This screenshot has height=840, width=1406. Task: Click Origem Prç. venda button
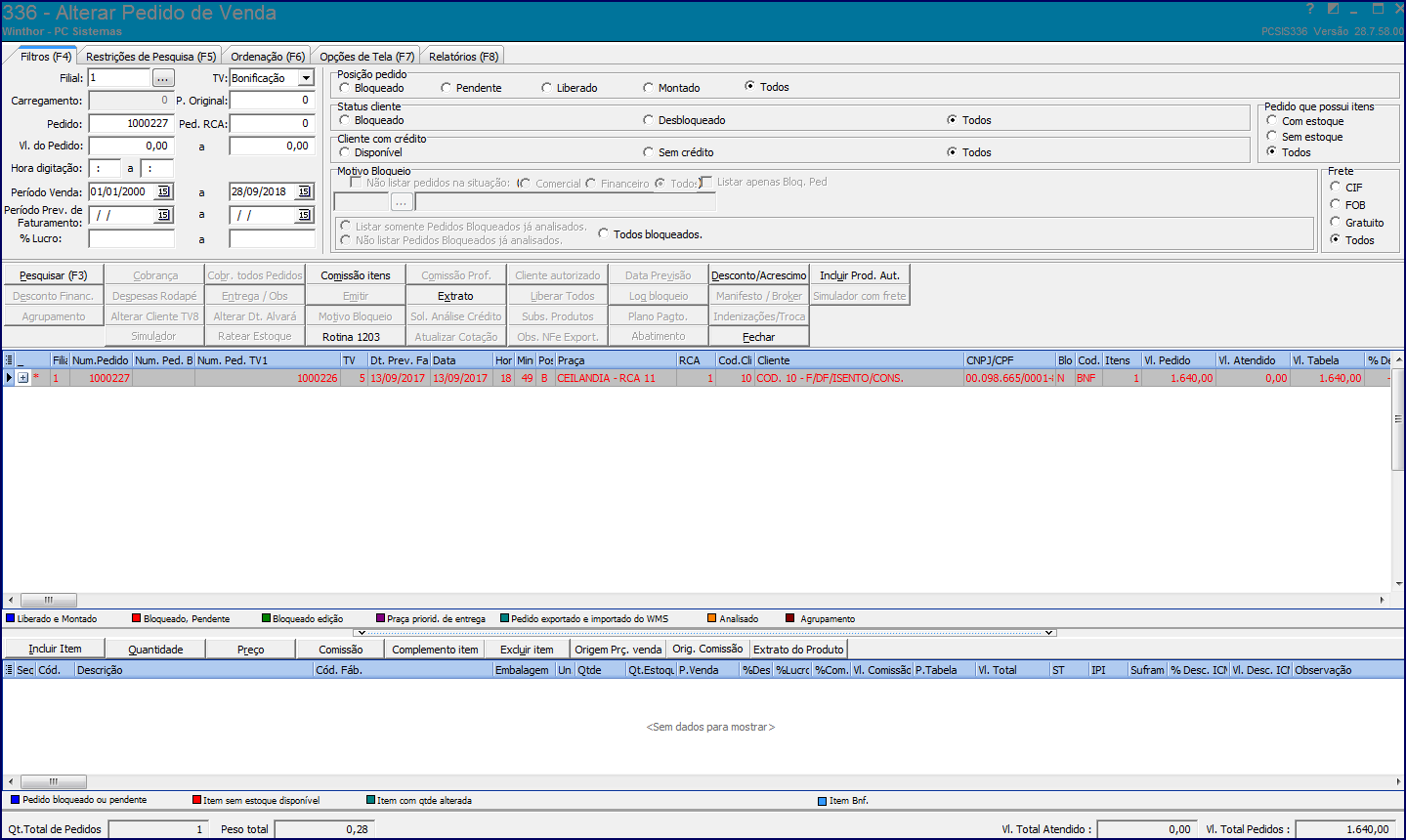(618, 650)
